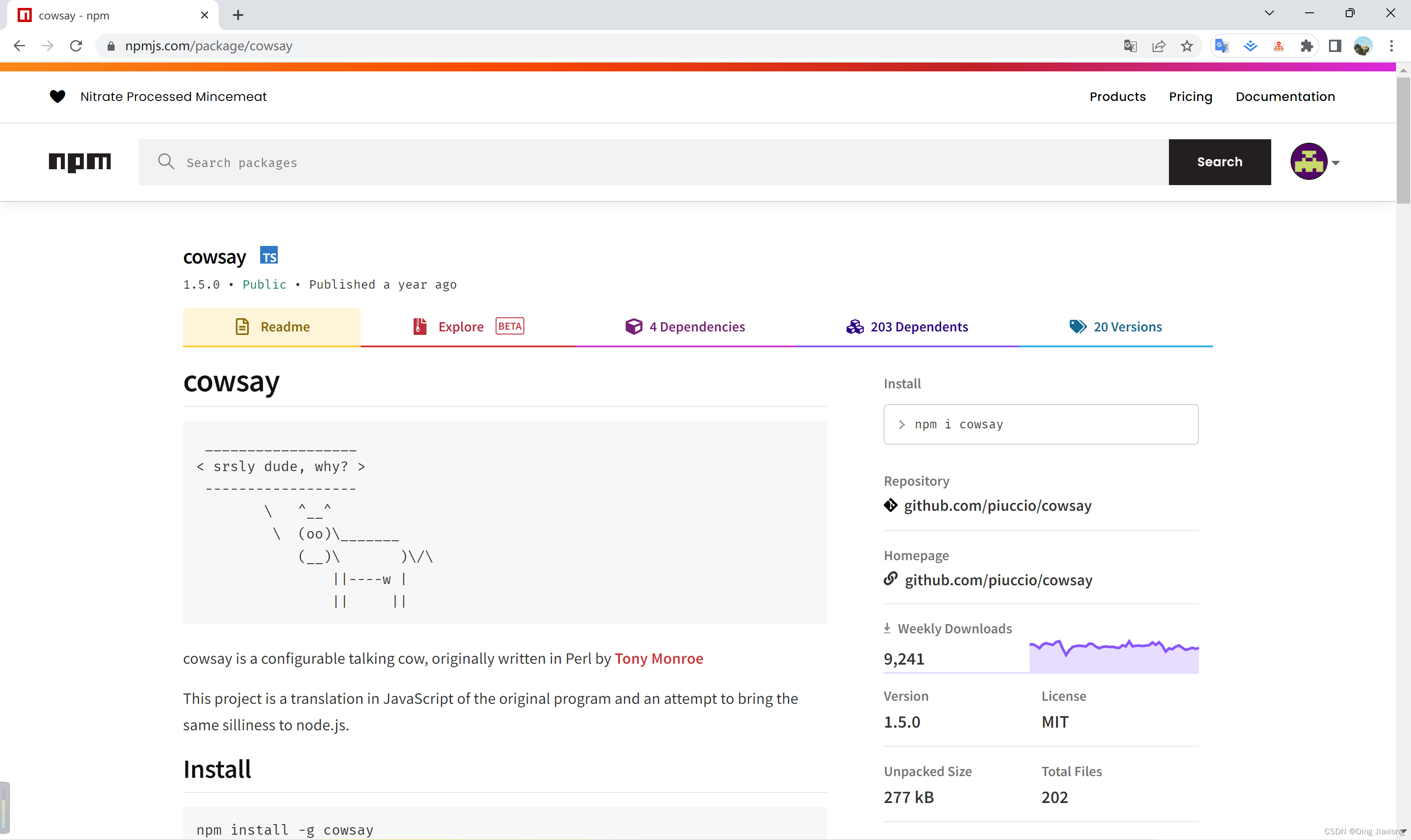Click the Versions tags icon
Image resolution: width=1411 pixels, height=840 pixels.
[1078, 327]
